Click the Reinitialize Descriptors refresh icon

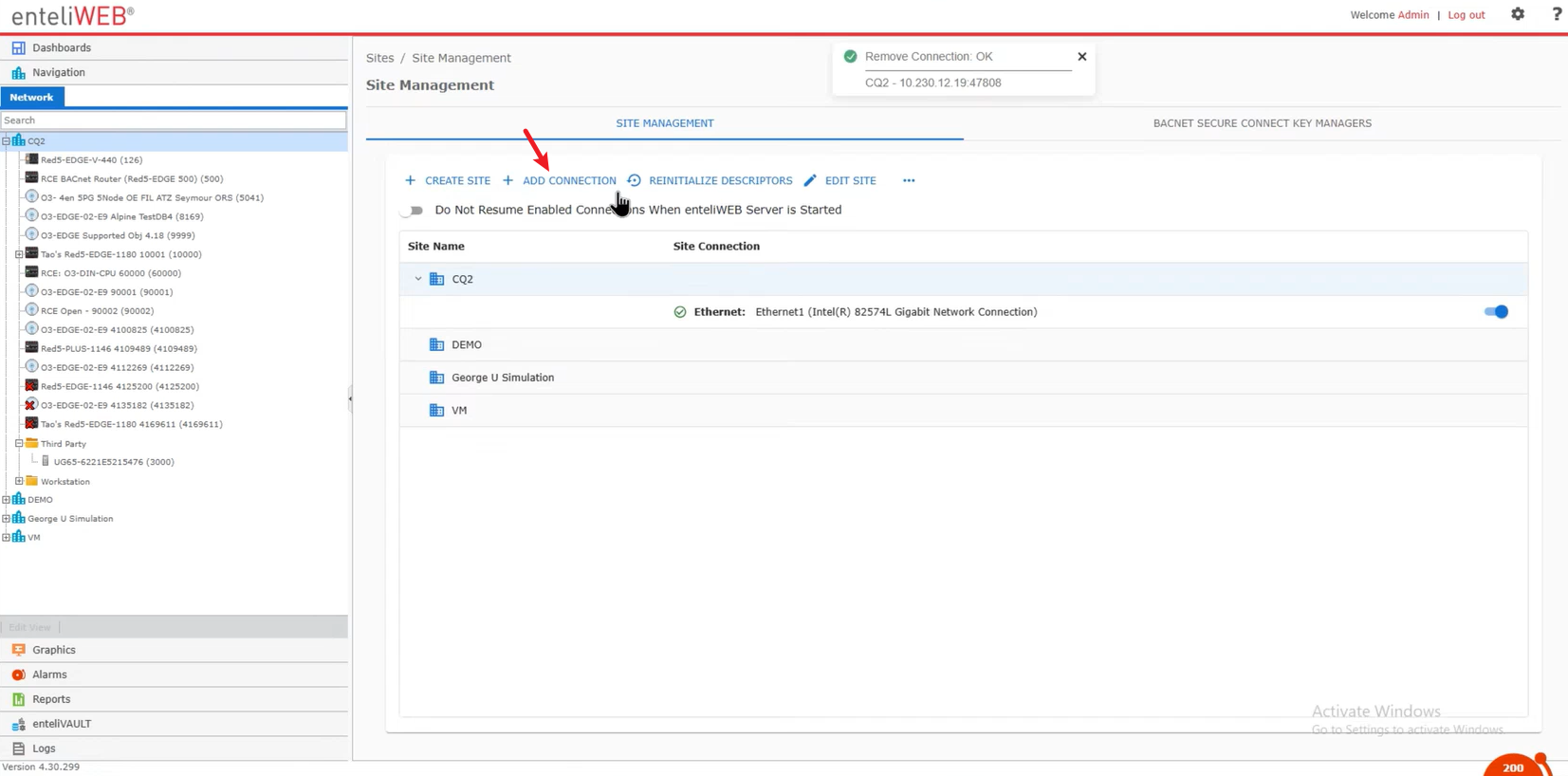pyautogui.click(x=634, y=180)
